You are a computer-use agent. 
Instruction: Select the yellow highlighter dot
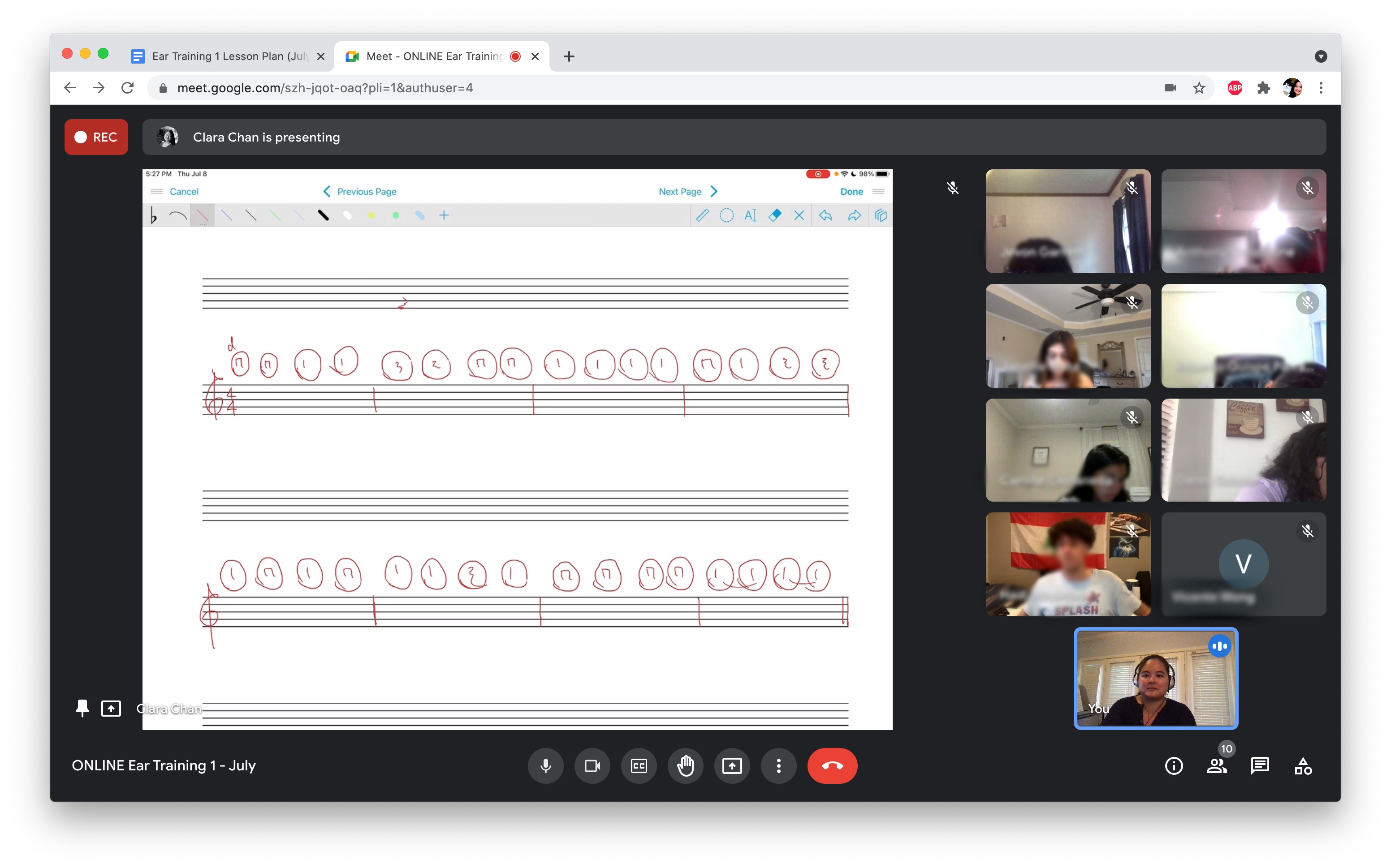pos(372,215)
